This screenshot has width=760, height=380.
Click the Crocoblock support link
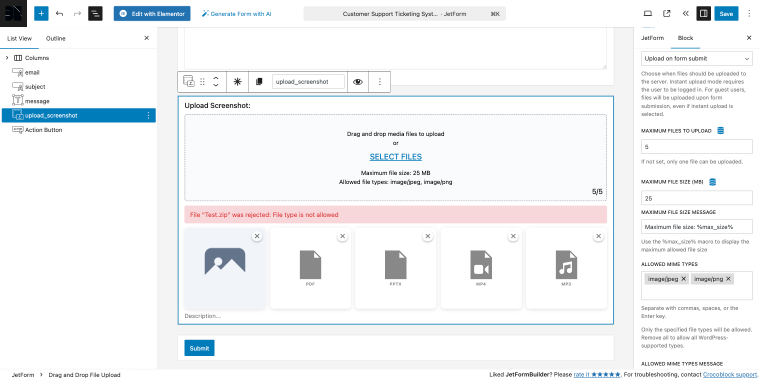pyautogui.click(x=731, y=375)
